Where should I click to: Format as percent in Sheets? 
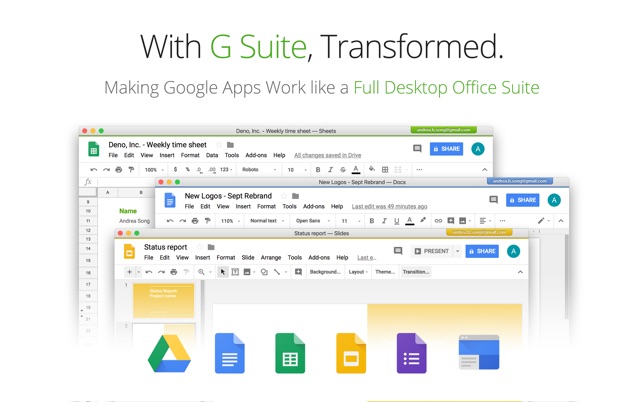coord(187,169)
